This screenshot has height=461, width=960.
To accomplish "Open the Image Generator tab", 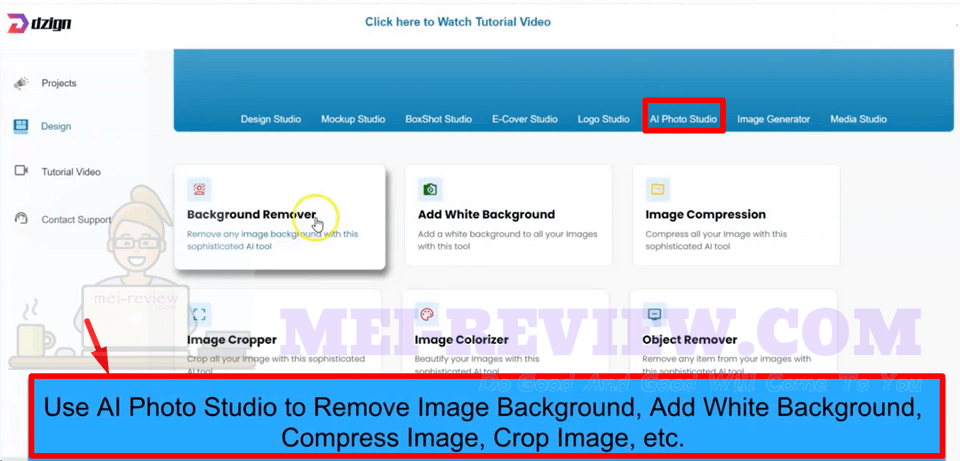I will point(773,119).
